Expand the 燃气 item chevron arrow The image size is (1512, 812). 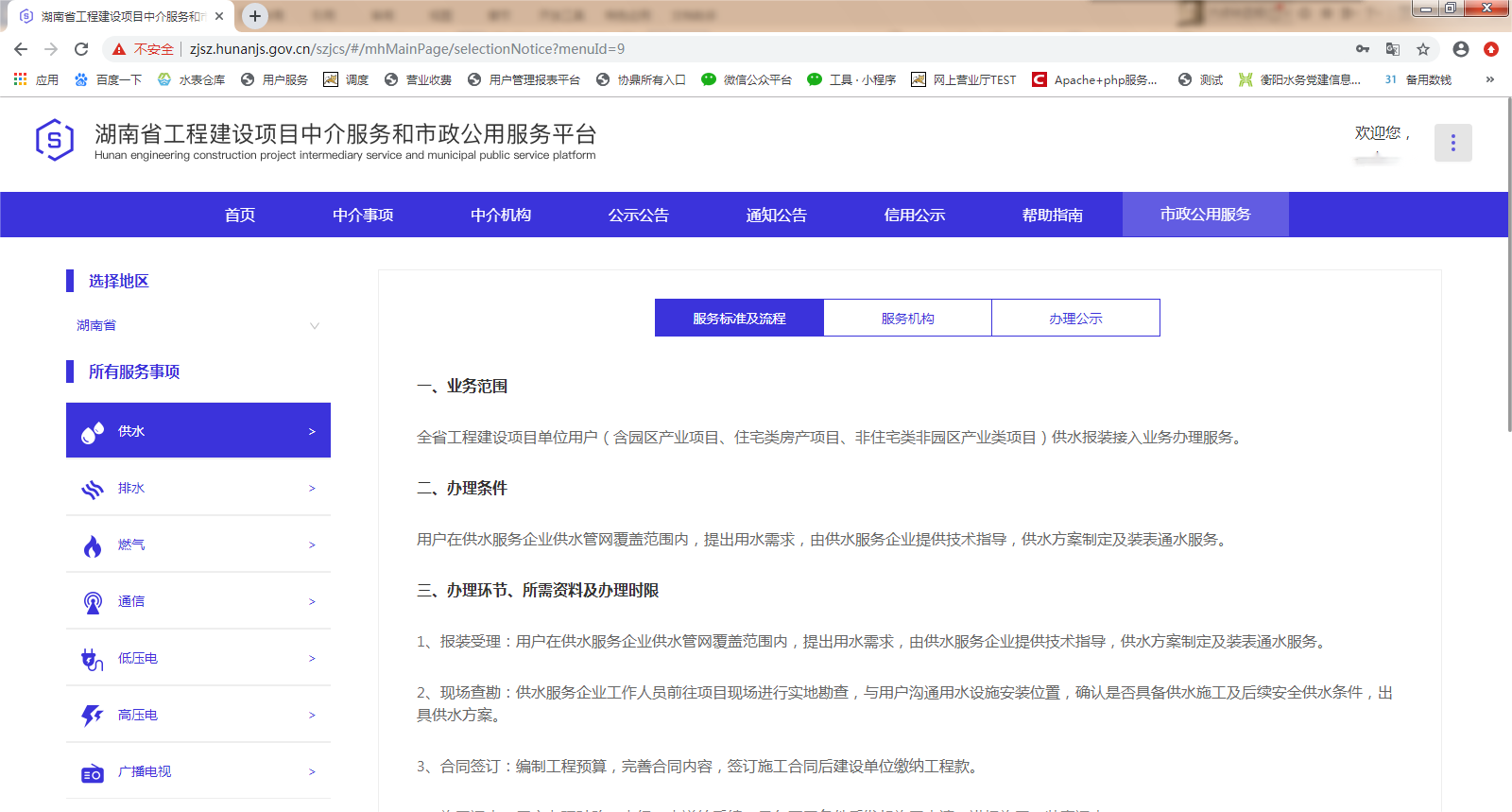point(312,545)
